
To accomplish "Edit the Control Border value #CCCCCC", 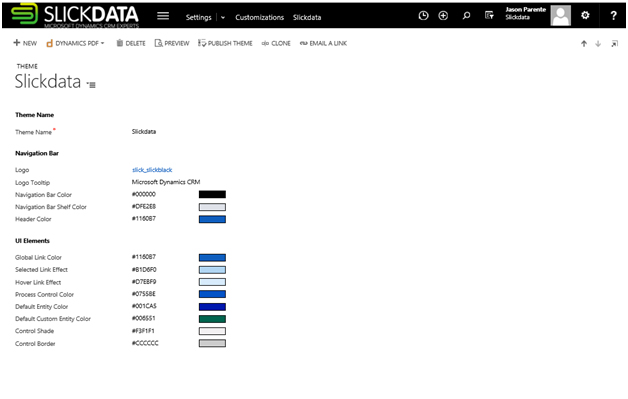I will point(145,343).
